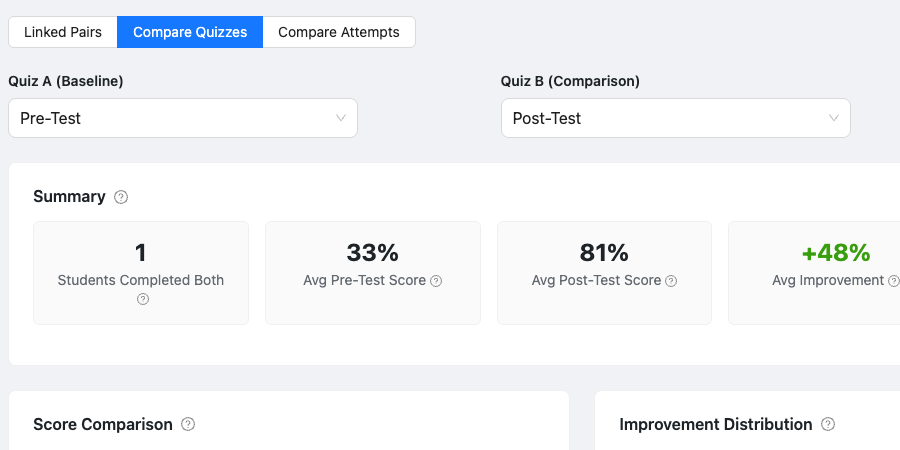The width and height of the screenshot is (900, 450).
Task: Click the Pre-Test dropdown chevron arrow
Action: [x=341, y=118]
